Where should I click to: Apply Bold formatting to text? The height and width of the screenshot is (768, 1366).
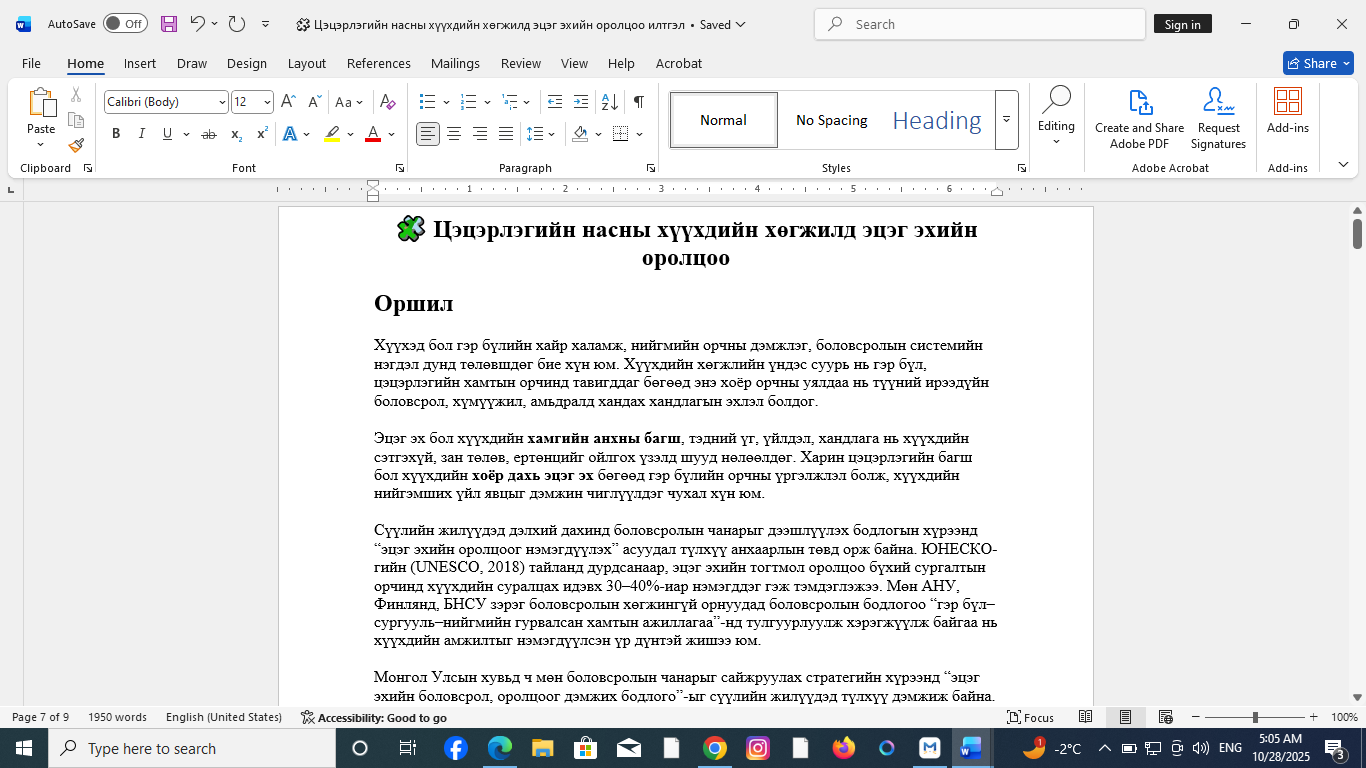(x=116, y=133)
